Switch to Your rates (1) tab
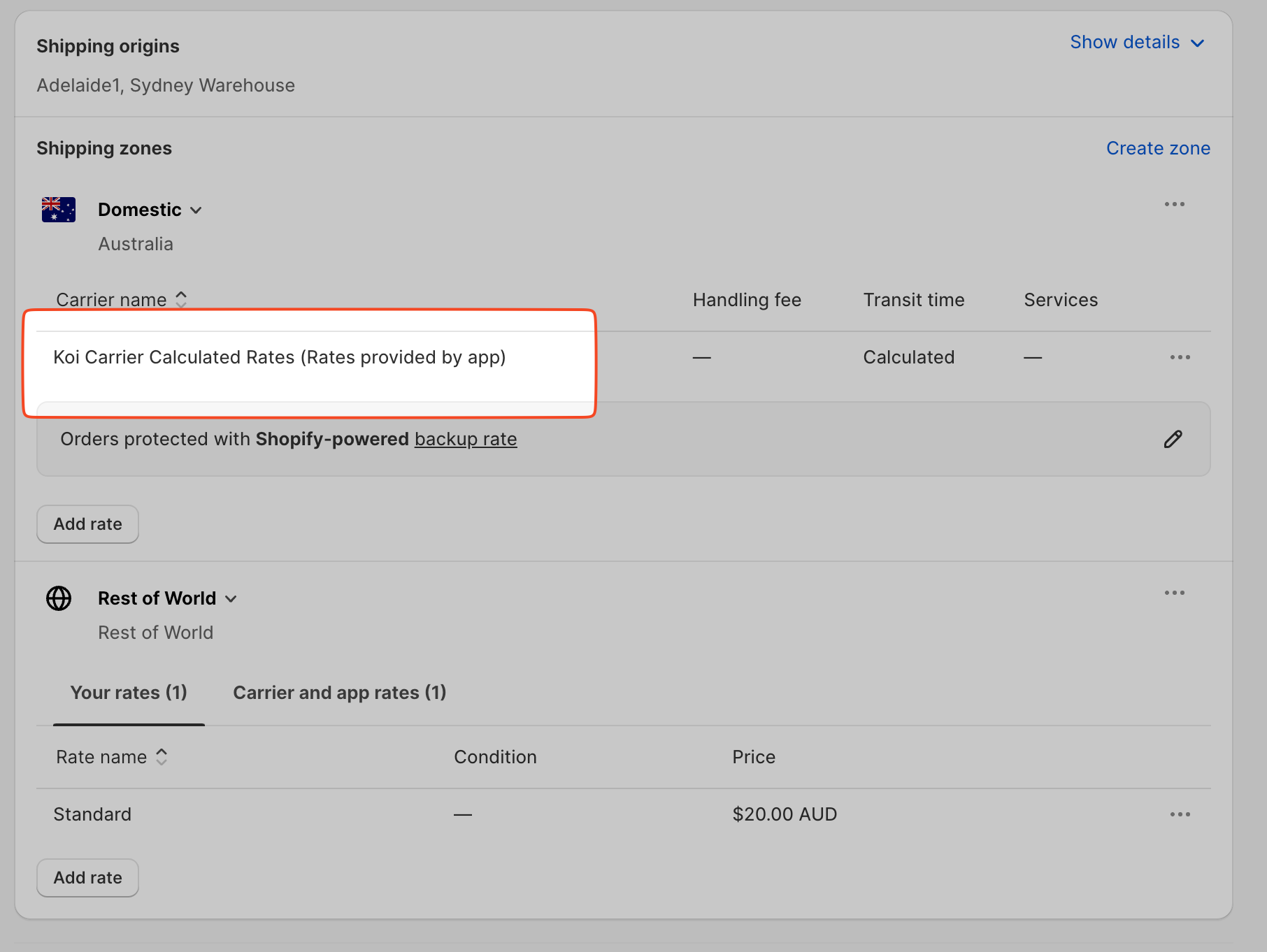 (x=129, y=693)
